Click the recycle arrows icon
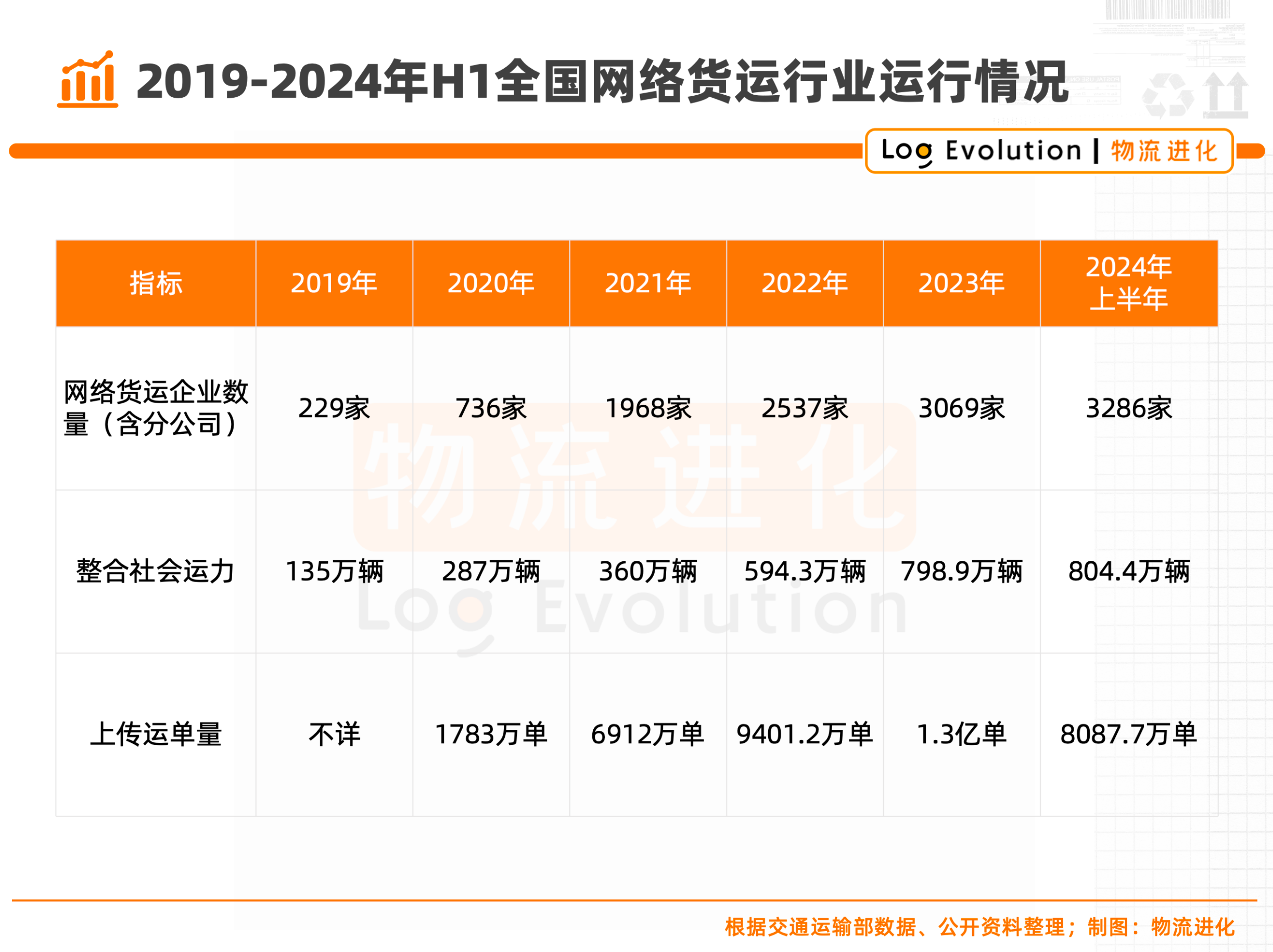 click(1168, 96)
